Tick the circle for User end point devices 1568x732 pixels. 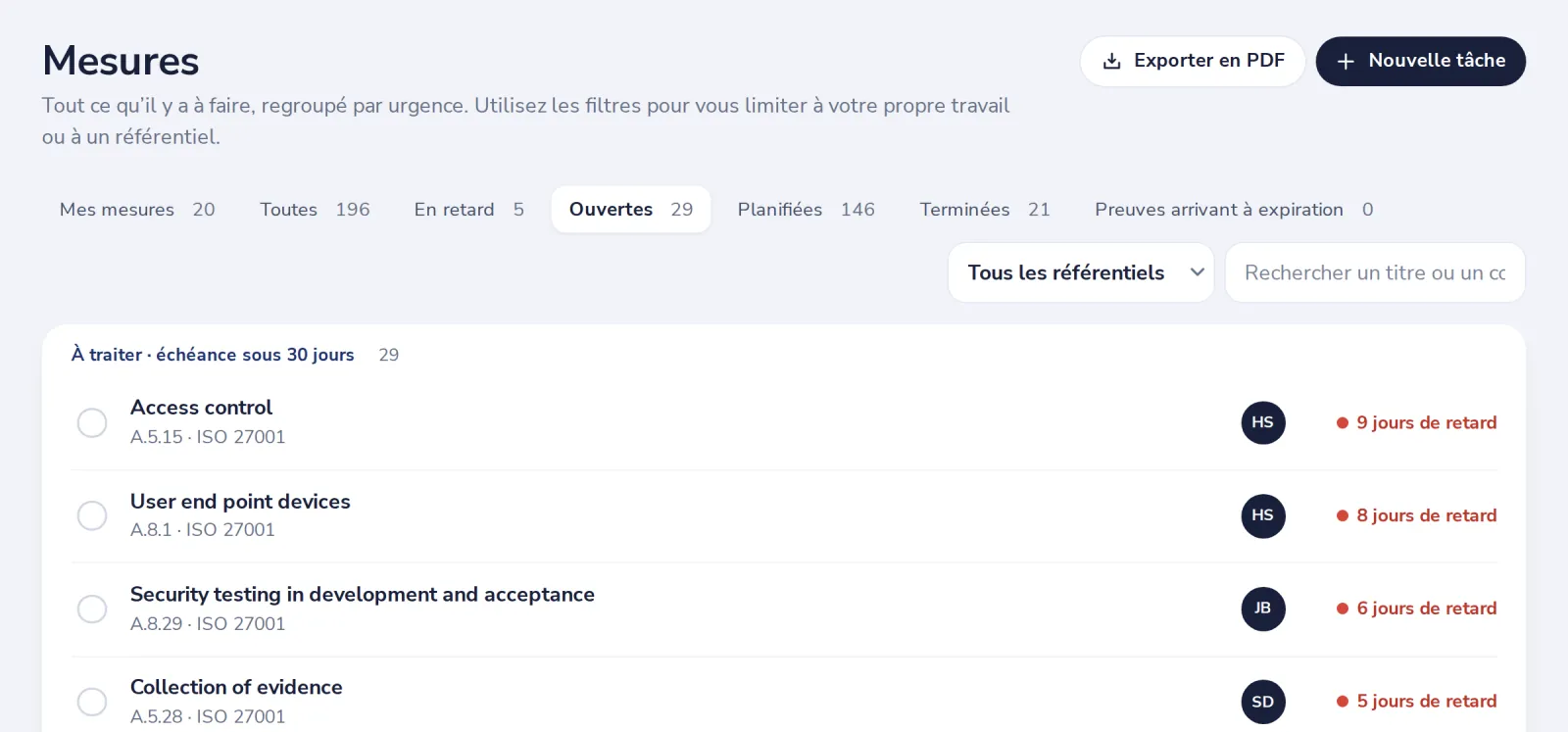[x=92, y=515]
